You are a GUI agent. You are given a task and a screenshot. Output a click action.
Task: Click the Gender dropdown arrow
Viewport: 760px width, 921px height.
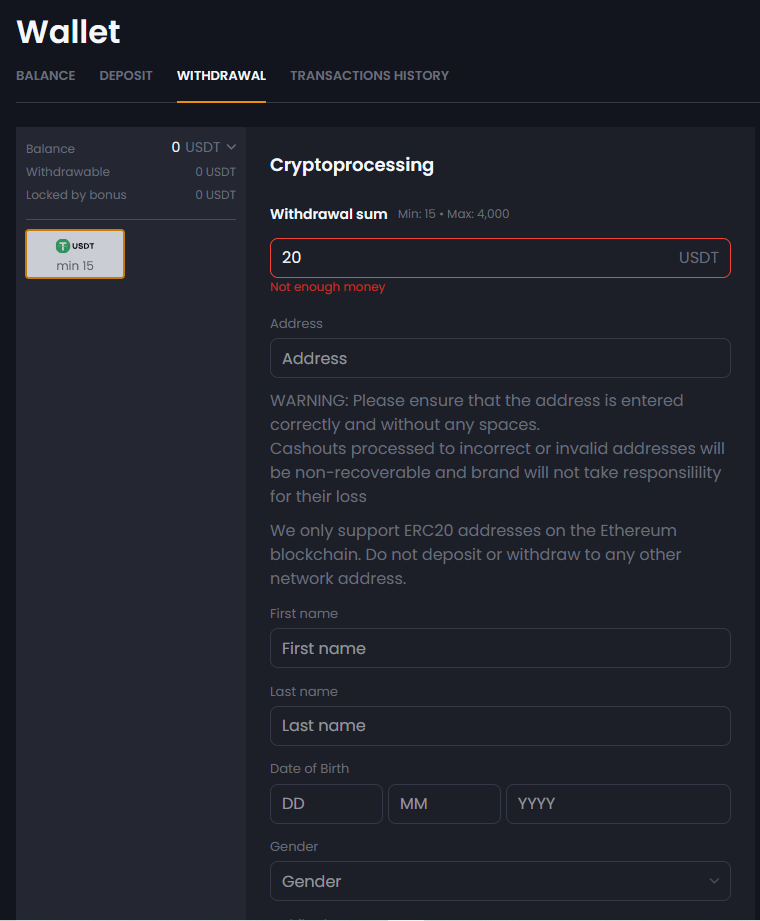[x=714, y=881]
